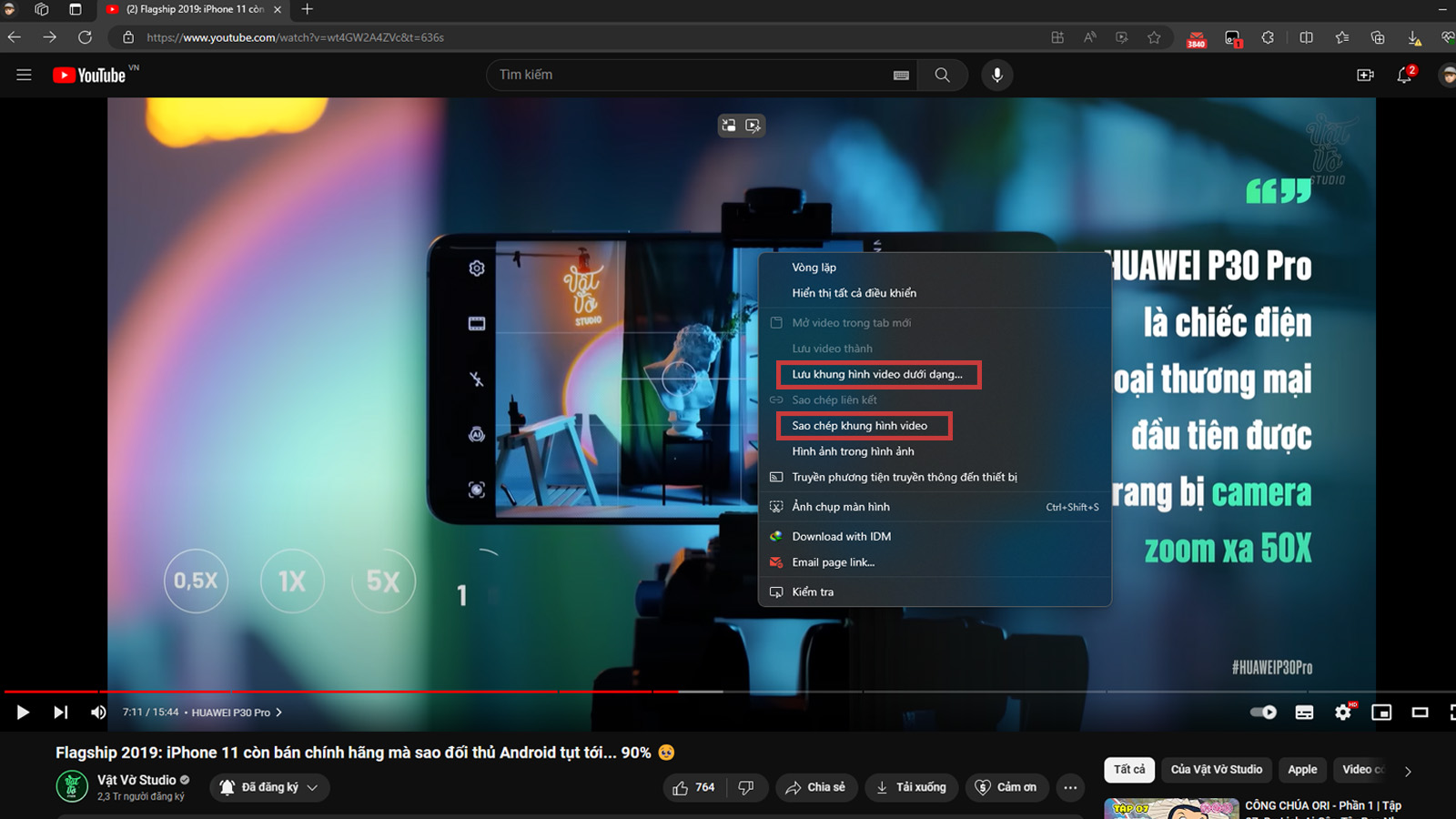Screen dimensions: 1456x819
Task: Open the more actions three-dot menu
Action: click(1070, 787)
